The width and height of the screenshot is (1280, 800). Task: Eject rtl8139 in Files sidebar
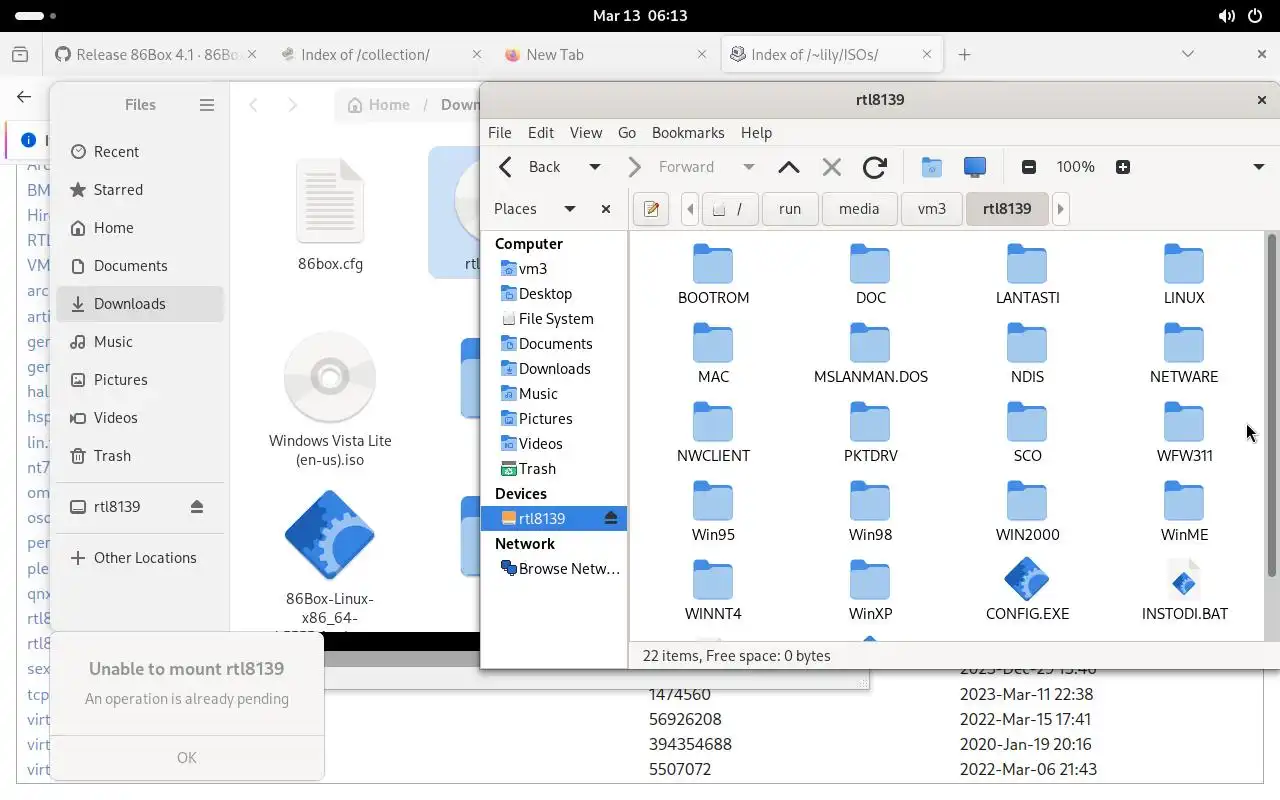[x=197, y=507]
